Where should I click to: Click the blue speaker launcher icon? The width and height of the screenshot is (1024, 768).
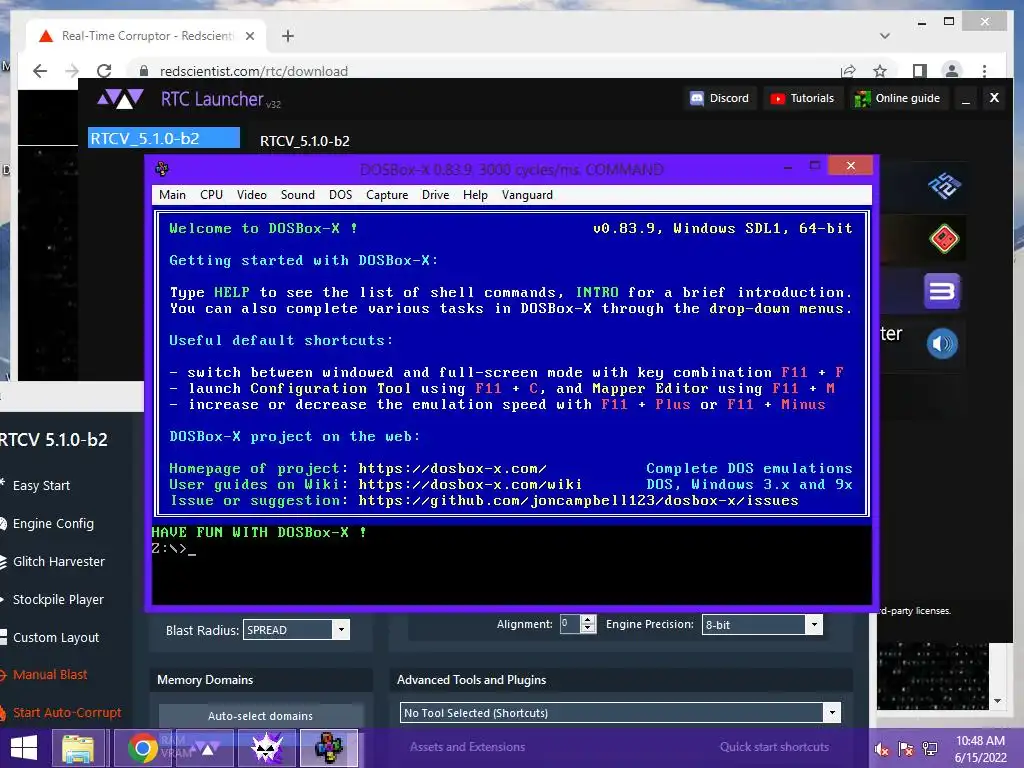942,344
